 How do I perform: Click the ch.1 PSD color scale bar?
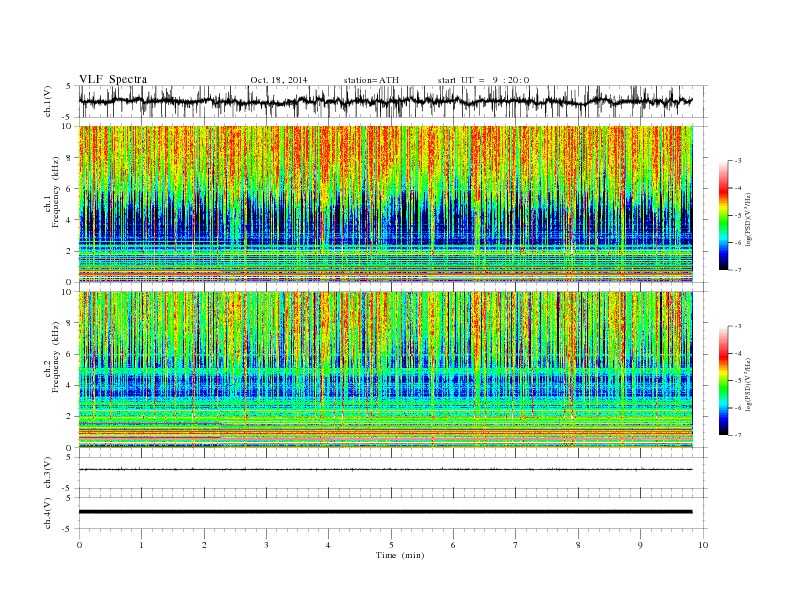tap(723, 215)
